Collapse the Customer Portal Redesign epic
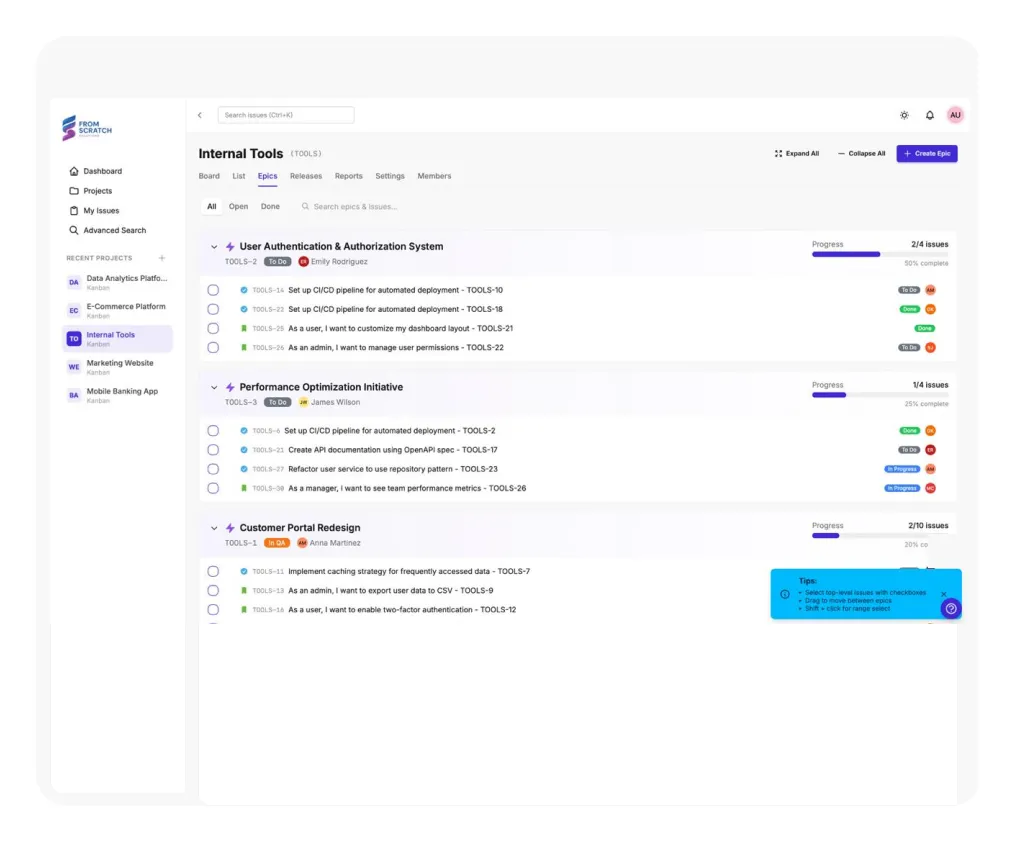The width and height of the screenshot is (1014, 842). (214, 528)
